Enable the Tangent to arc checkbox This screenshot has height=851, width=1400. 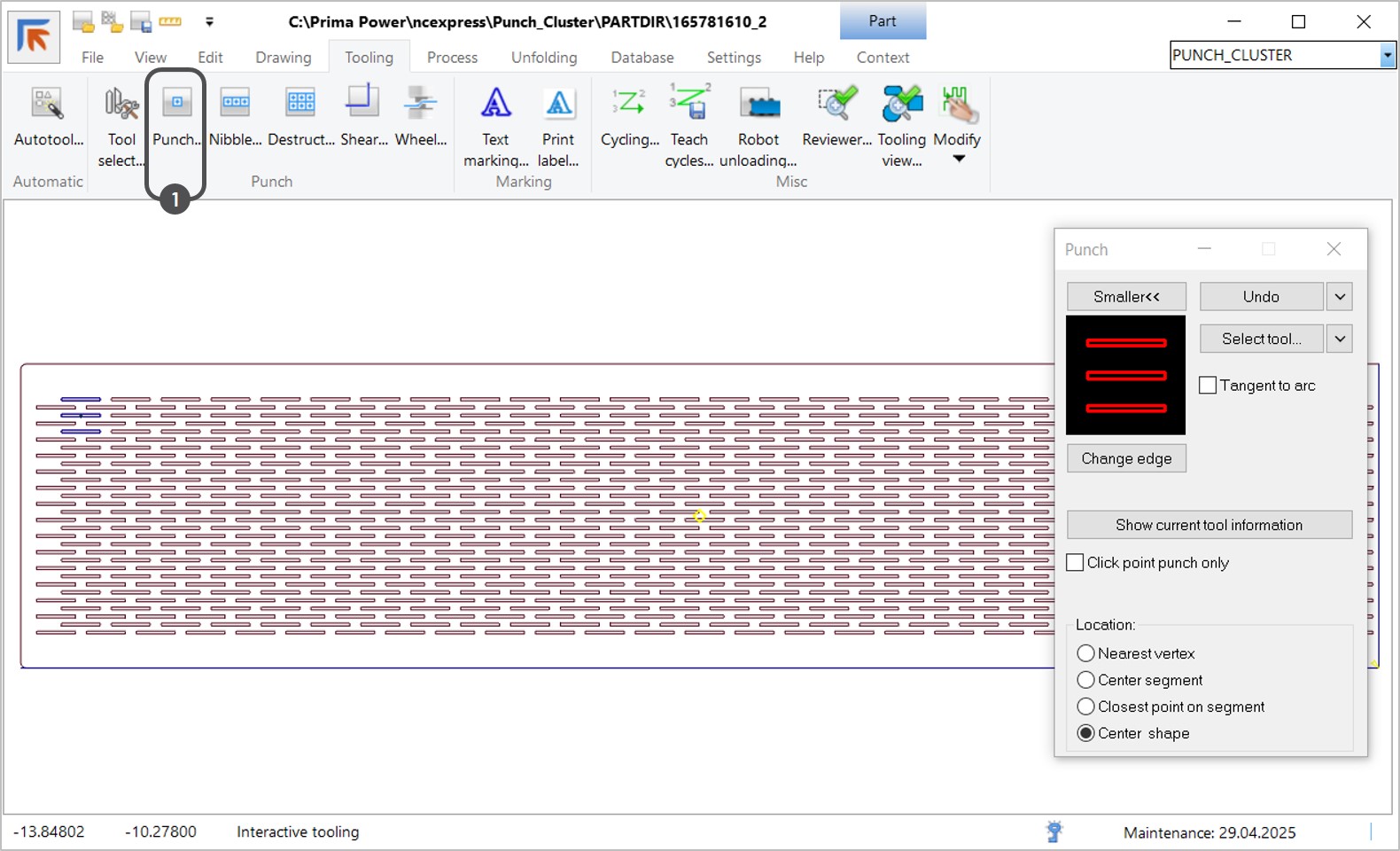click(1208, 386)
